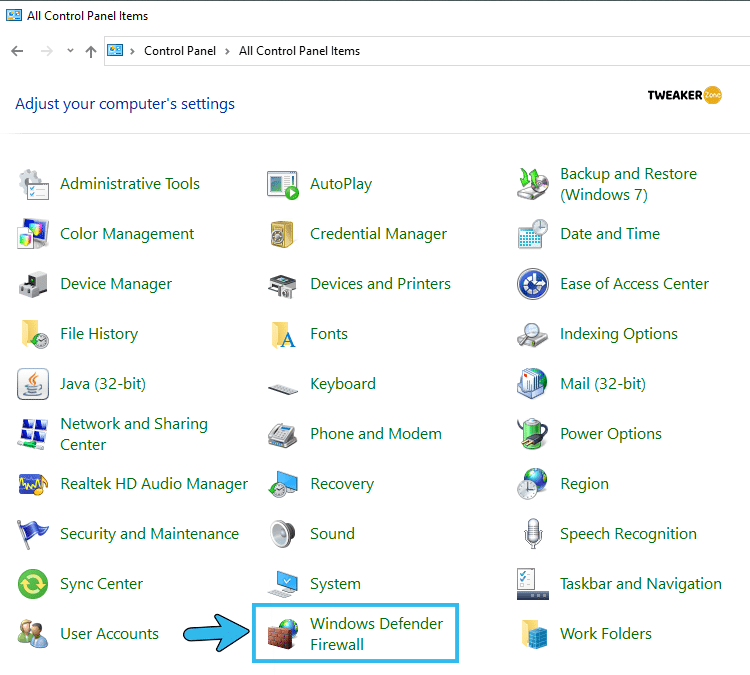Open the Date and Time link
The image size is (750, 675).
610,233
